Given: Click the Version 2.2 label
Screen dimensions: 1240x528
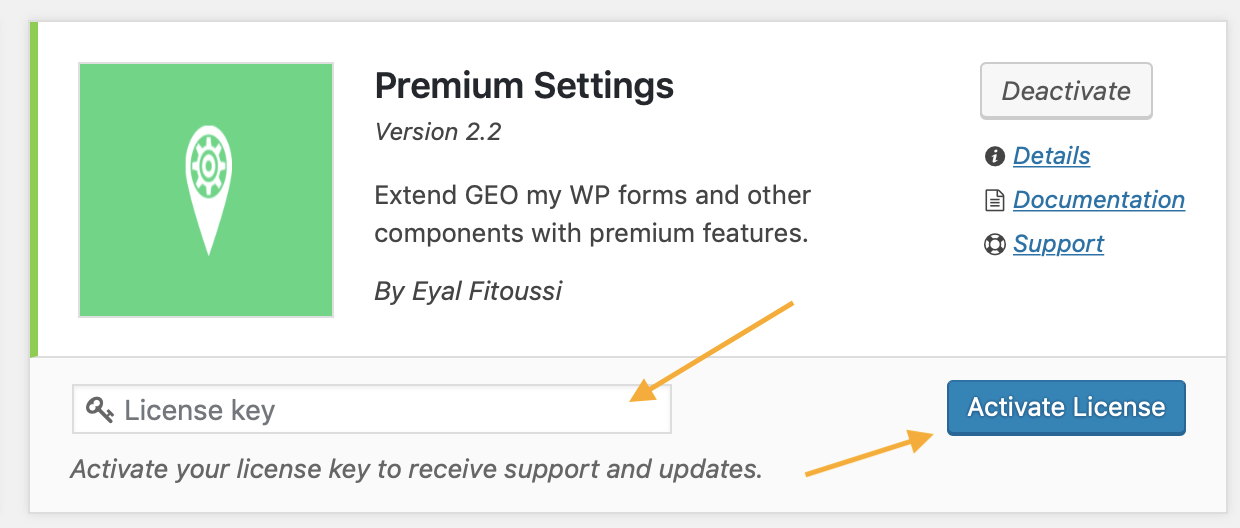Looking at the screenshot, I should tap(438, 132).
